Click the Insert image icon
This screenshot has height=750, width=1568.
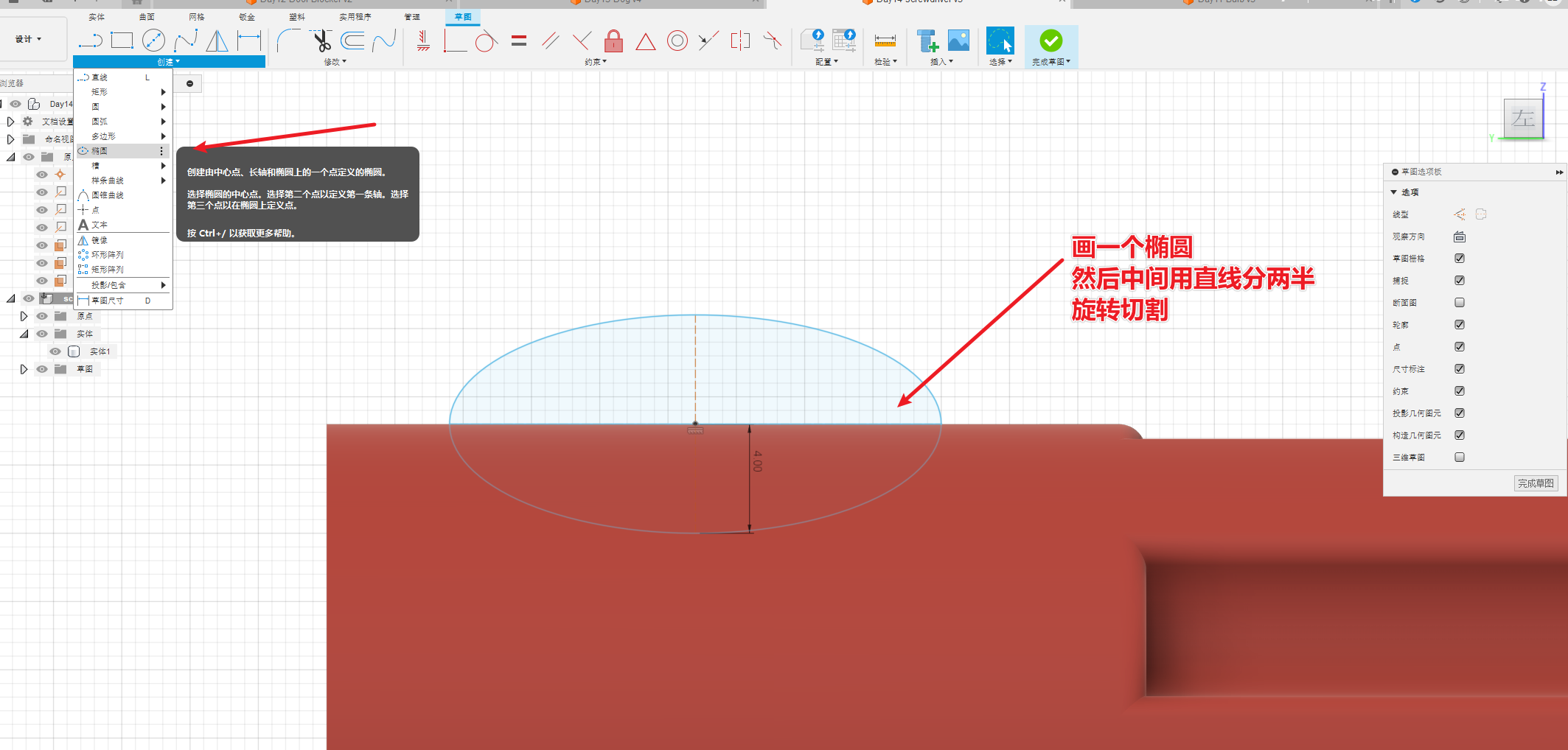click(x=958, y=41)
